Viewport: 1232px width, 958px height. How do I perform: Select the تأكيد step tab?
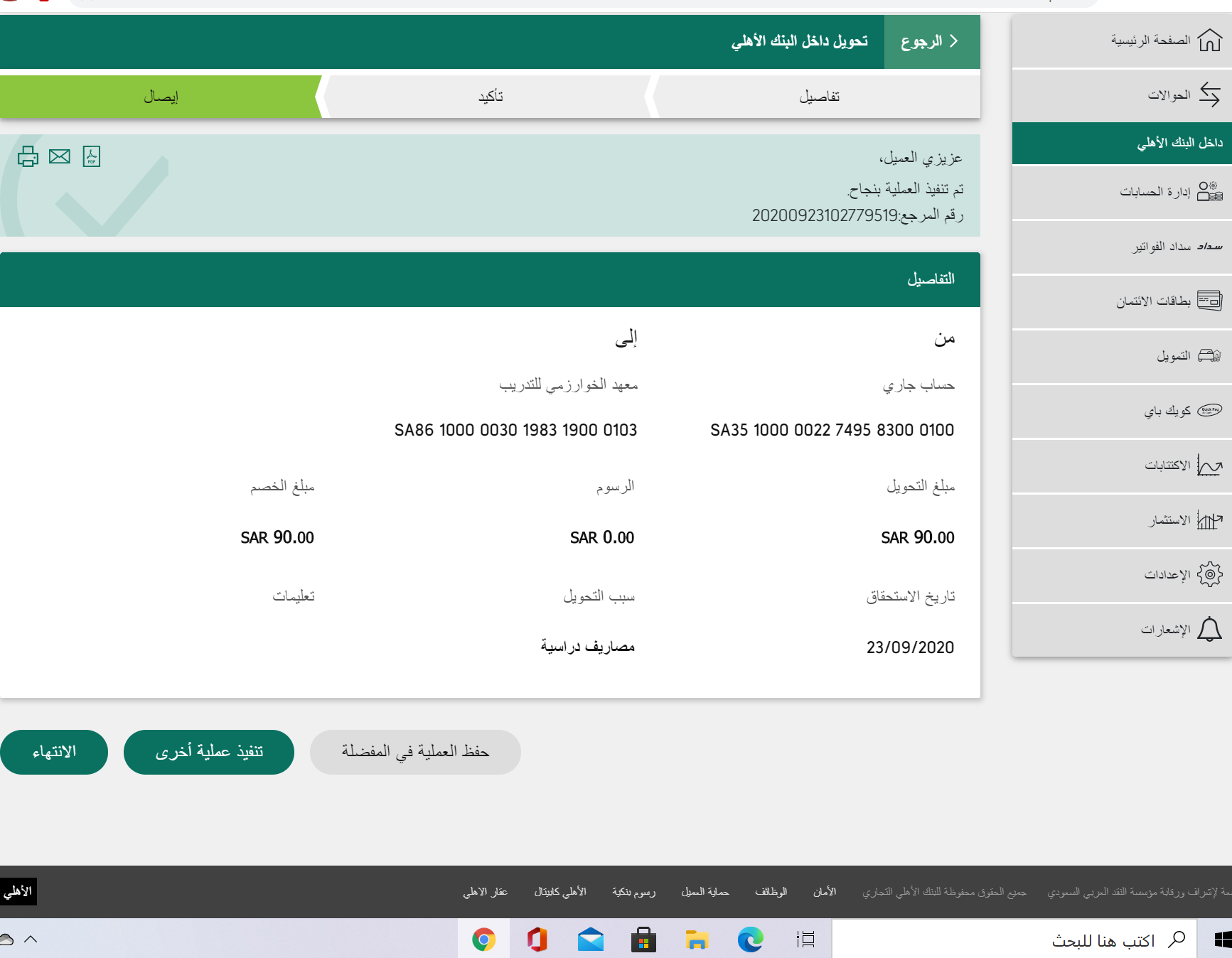tap(491, 97)
